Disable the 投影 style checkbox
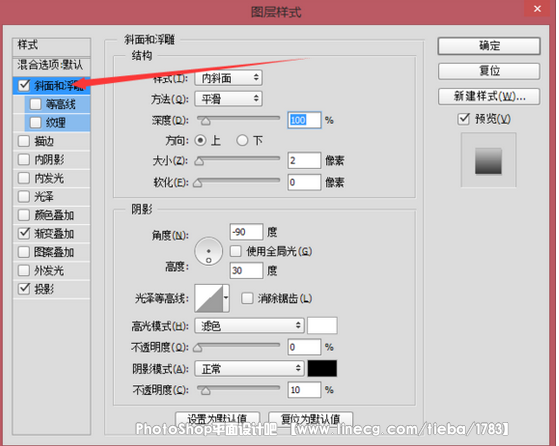 pyautogui.click(x=24, y=289)
